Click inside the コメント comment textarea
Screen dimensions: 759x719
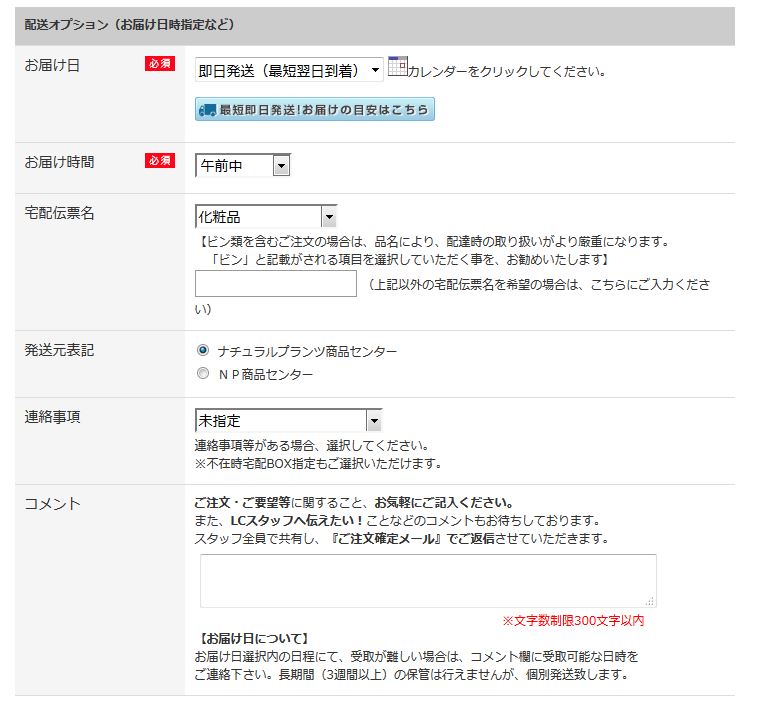pos(428,581)
